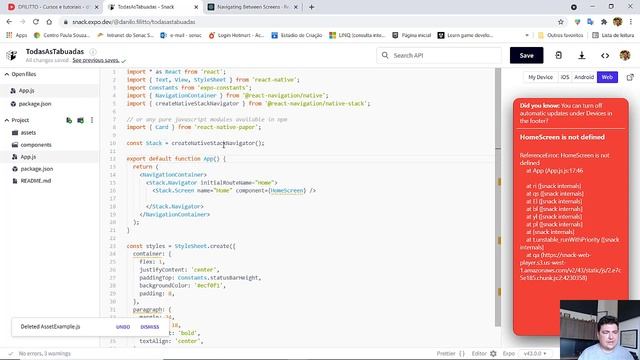Screen dimensions: 640x360
Task: Open the project info icon beside TodasAsTabuadas
Action: pyautogui.click(x=93, y=52)
